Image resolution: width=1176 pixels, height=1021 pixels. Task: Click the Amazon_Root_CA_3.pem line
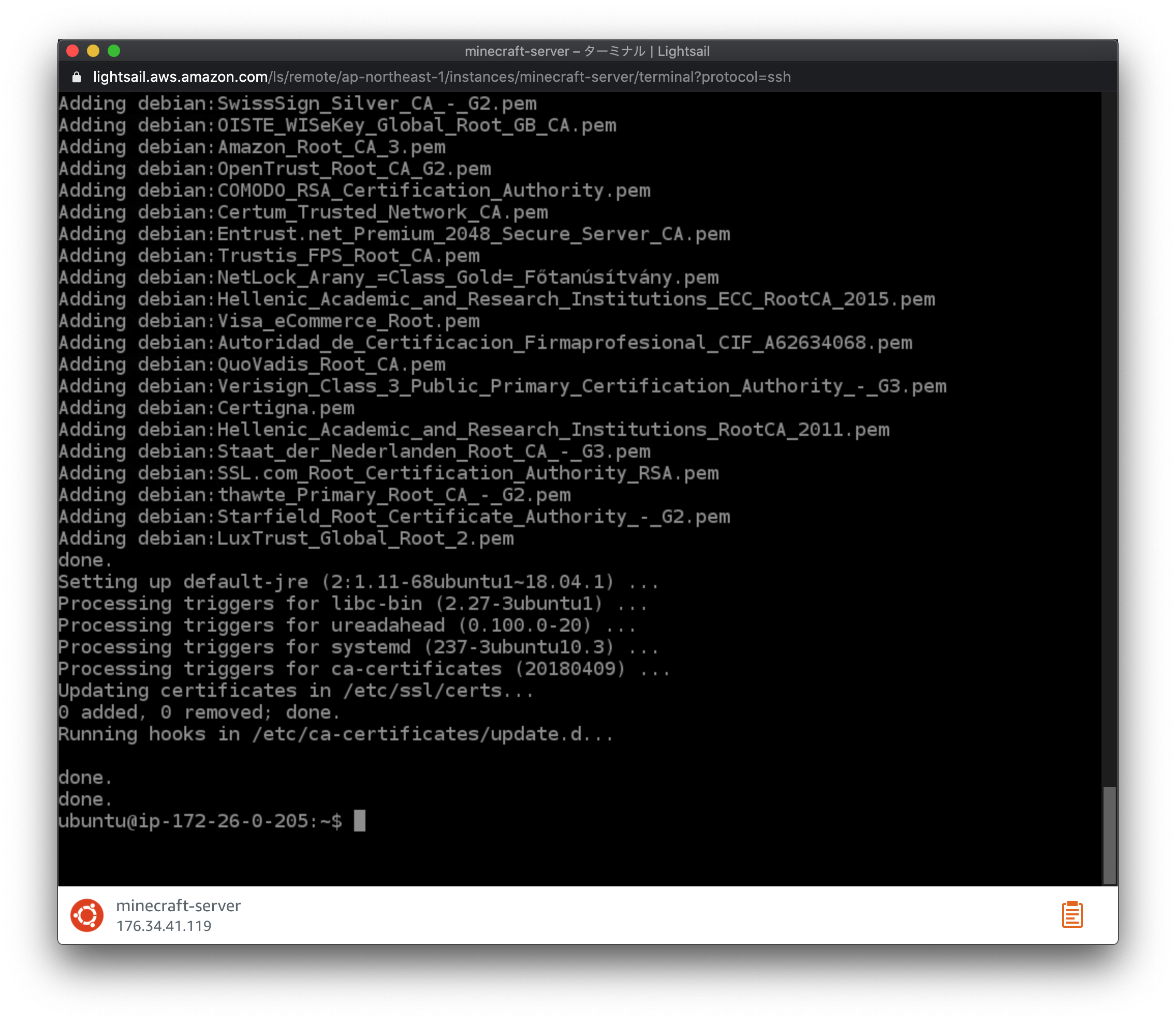[252, 147]
